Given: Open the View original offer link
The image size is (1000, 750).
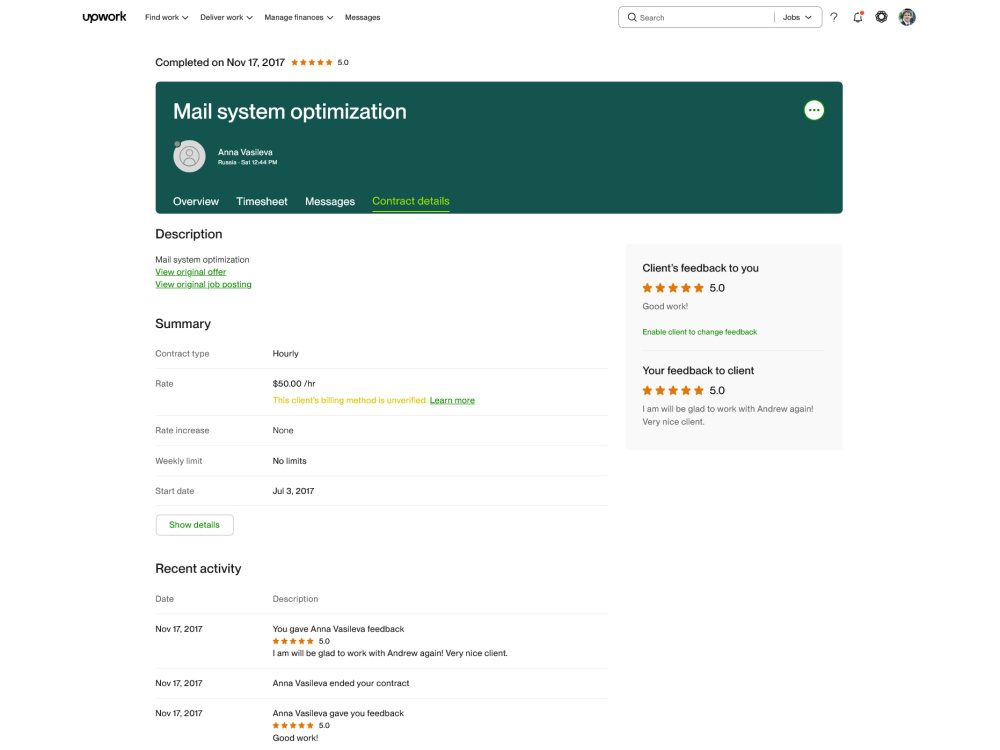Looking at the screenshot, I should pos(190,272).
